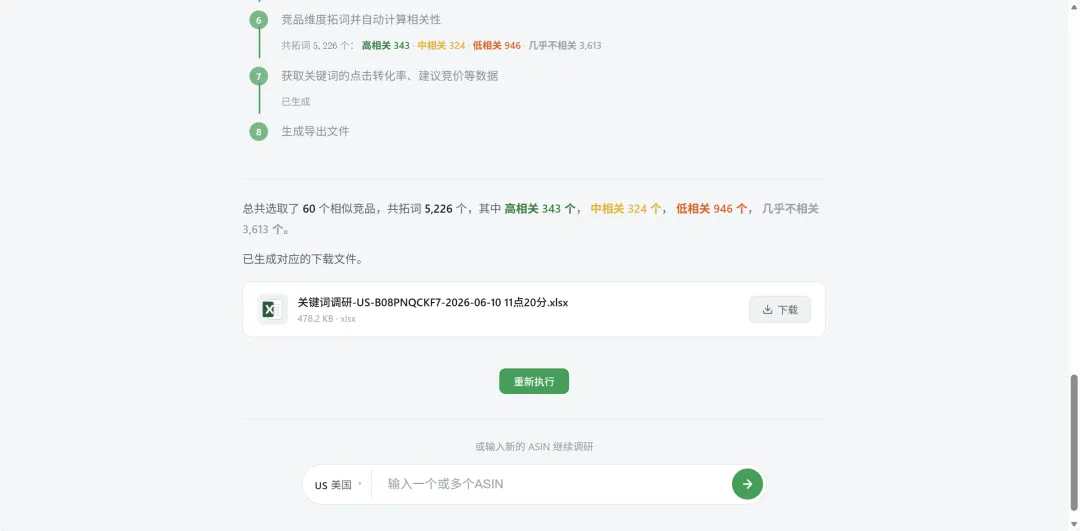The height and width of the screenshot is (531, 1080).
Task: Submit ASIN with the green arrow button
Action: [747, 484]
